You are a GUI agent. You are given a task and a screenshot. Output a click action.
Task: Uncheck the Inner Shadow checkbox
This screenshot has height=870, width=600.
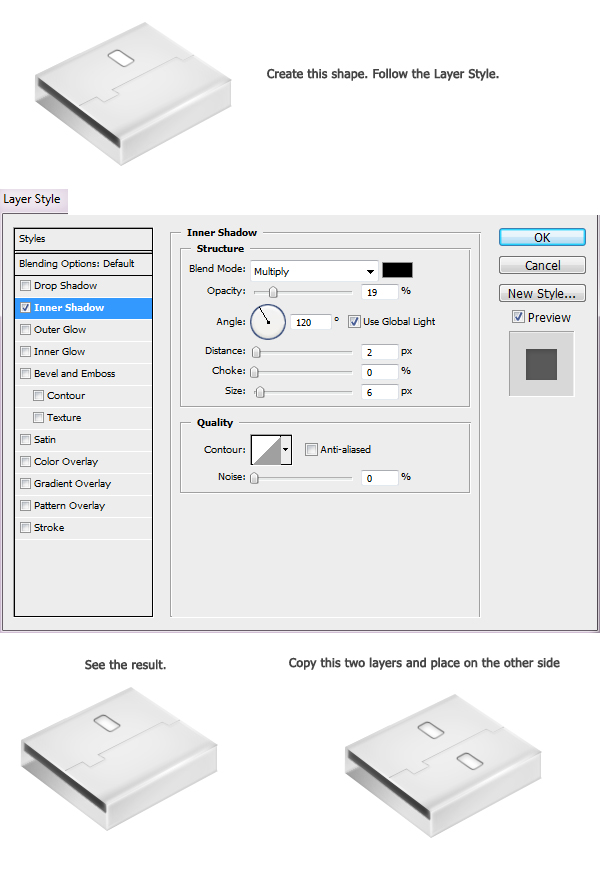point(25,307)
